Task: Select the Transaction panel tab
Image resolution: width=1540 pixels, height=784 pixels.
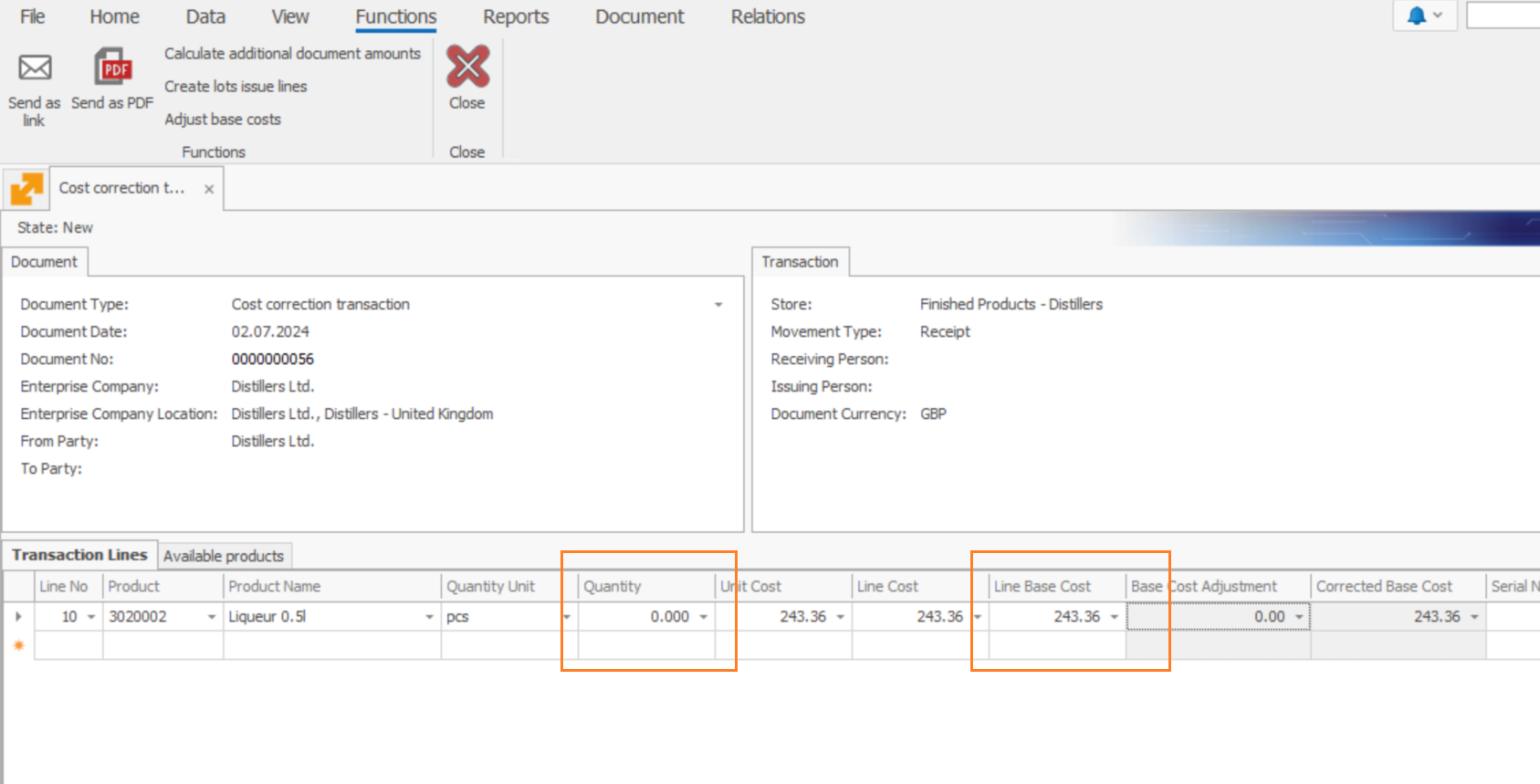Action: [x=800, y=262]
